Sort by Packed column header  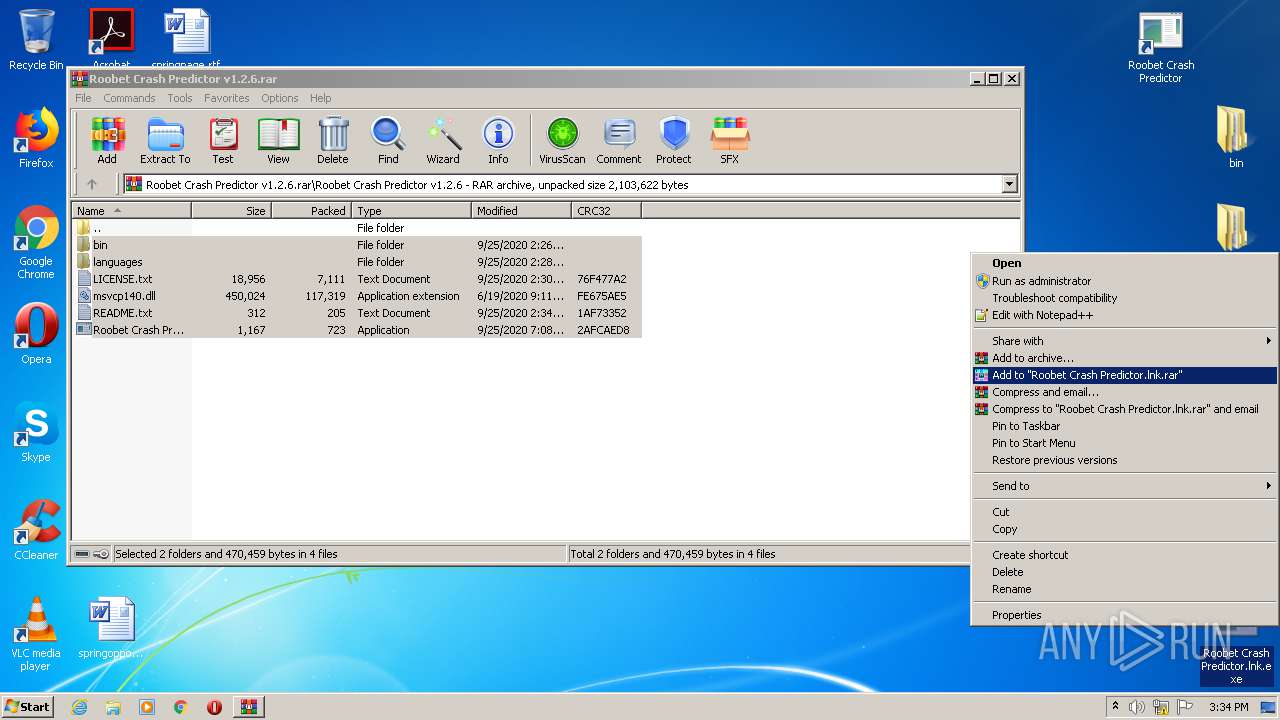pyautogui.click(x=311, y=211)
